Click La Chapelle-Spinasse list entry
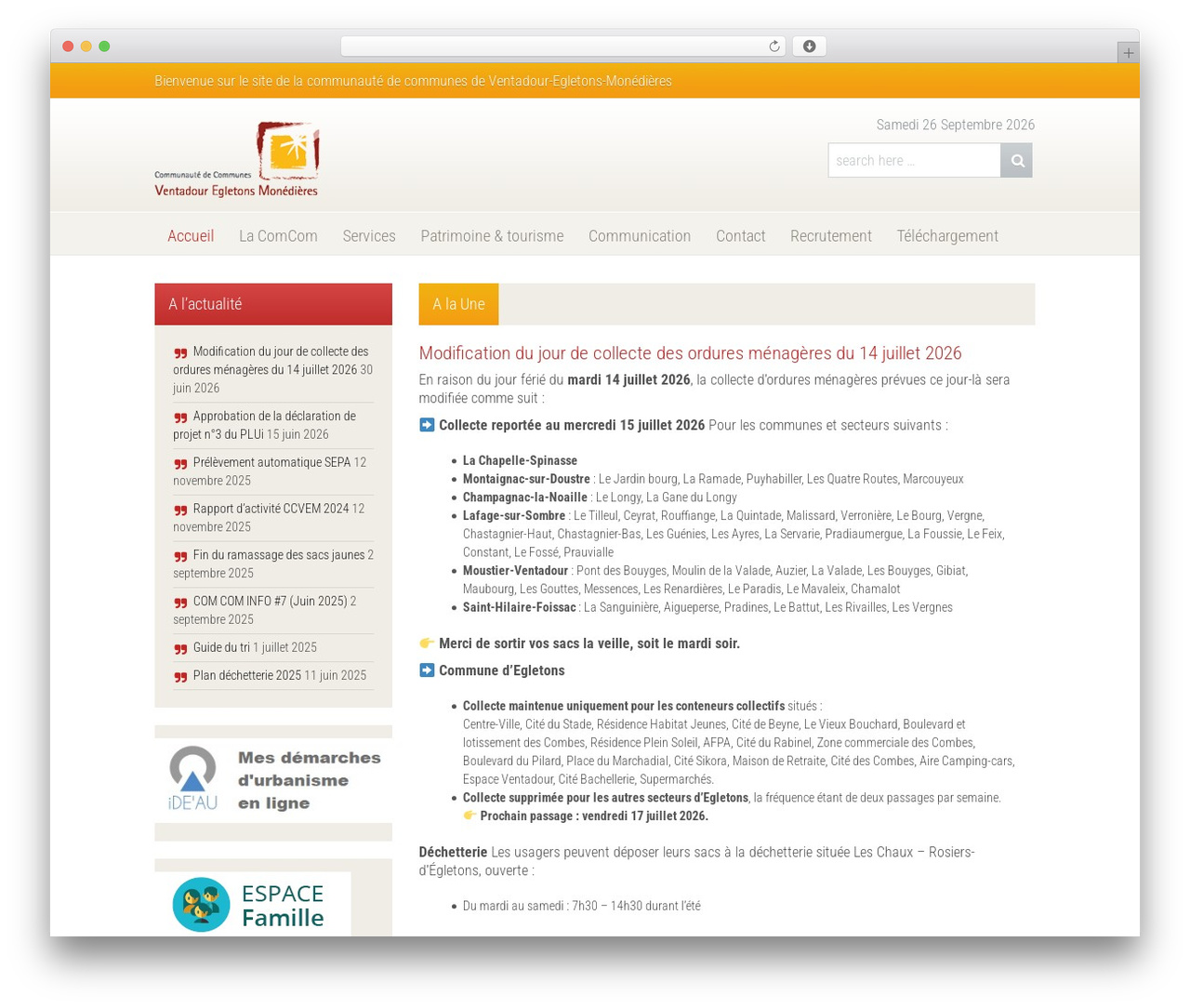The image size is (1190, 1008). click(520, 460)
